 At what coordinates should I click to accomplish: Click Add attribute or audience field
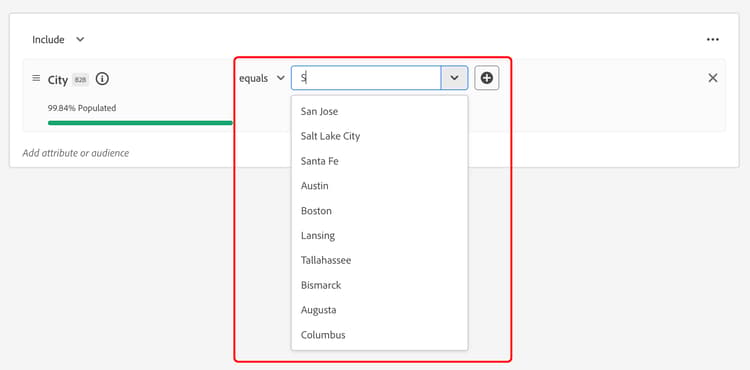[x=76, y=153]
